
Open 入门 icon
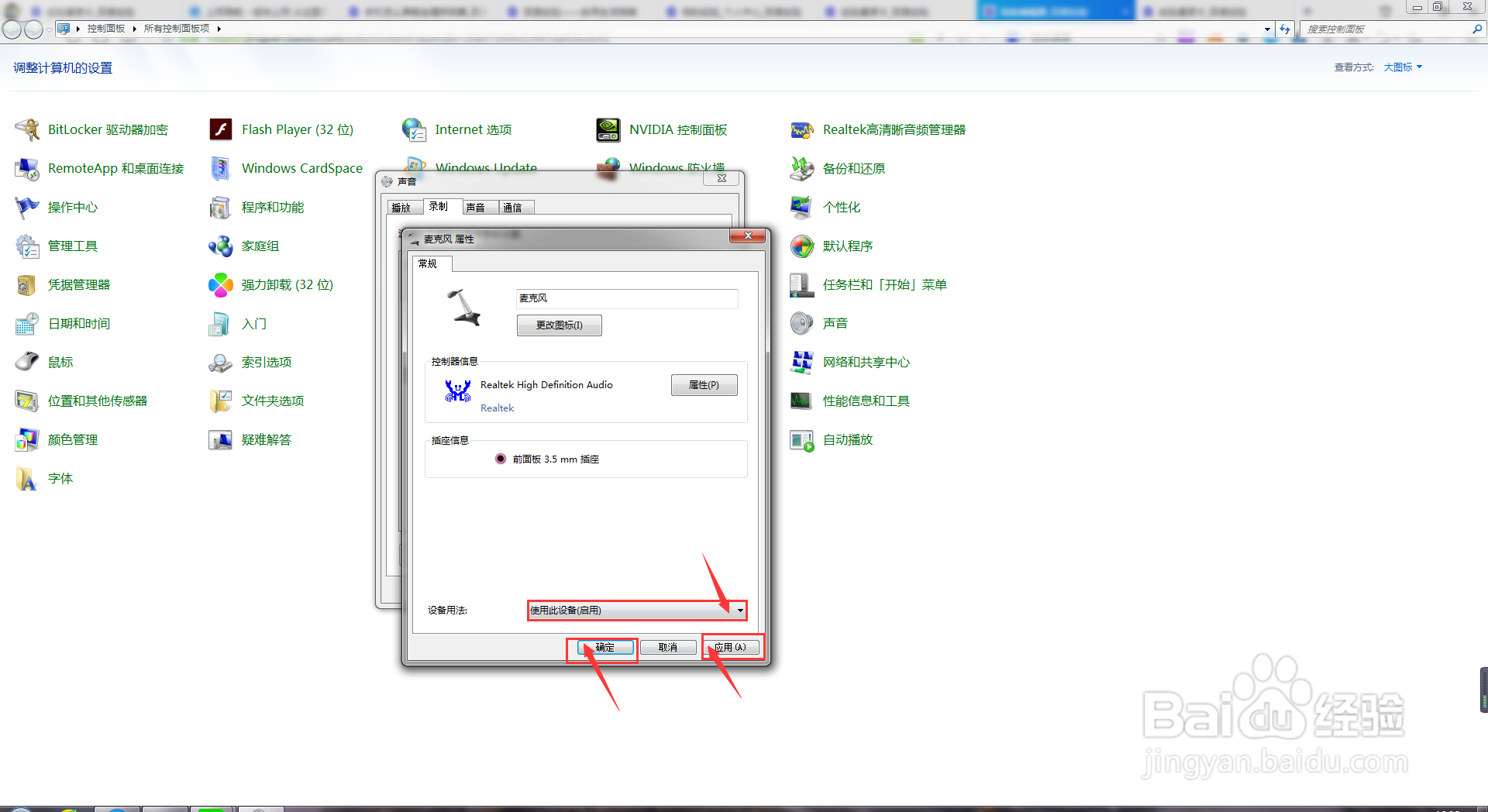(221, 323)
